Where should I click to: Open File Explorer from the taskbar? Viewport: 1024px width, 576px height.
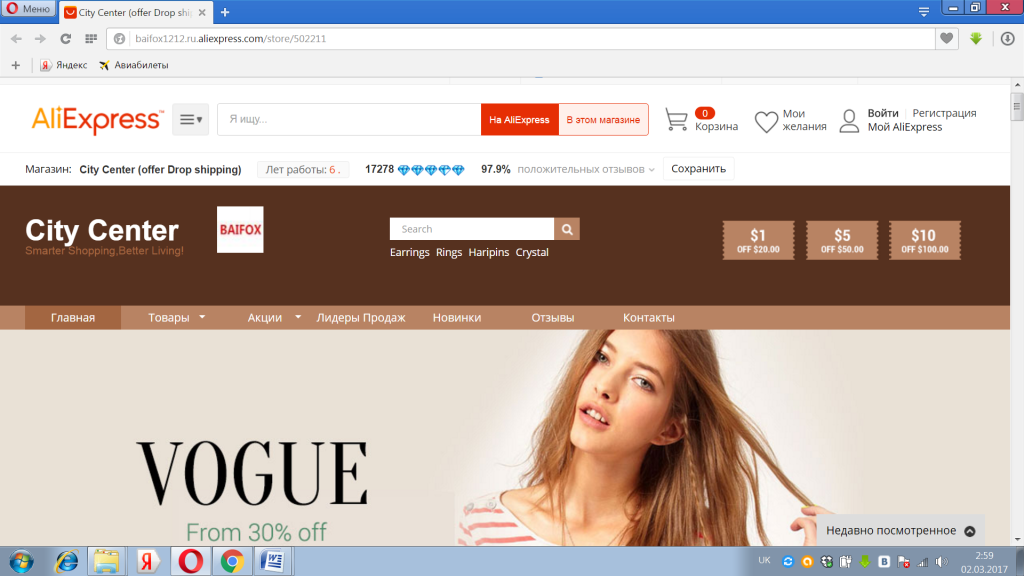(x=106, y=561)
